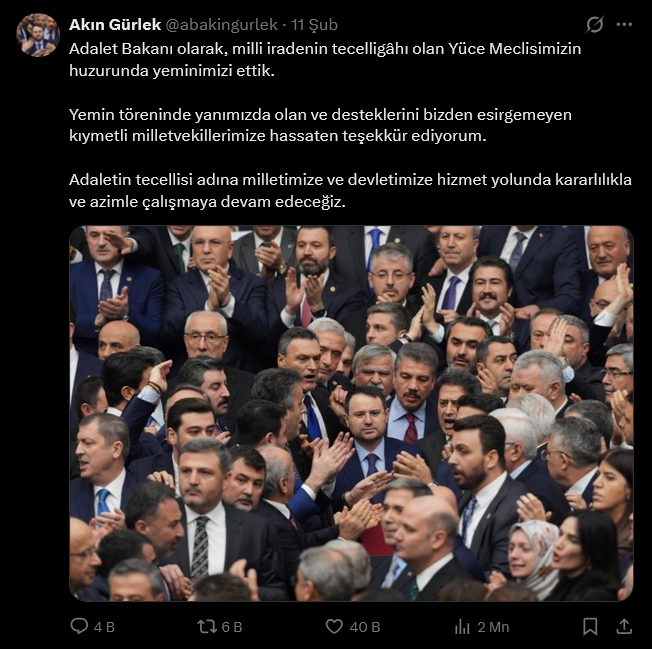Click the paragraph starting 'Adaletin tecellisi adına'
The height and width of the screenshot is (649, 652).
pyautogui.click(x=350, y=190)
